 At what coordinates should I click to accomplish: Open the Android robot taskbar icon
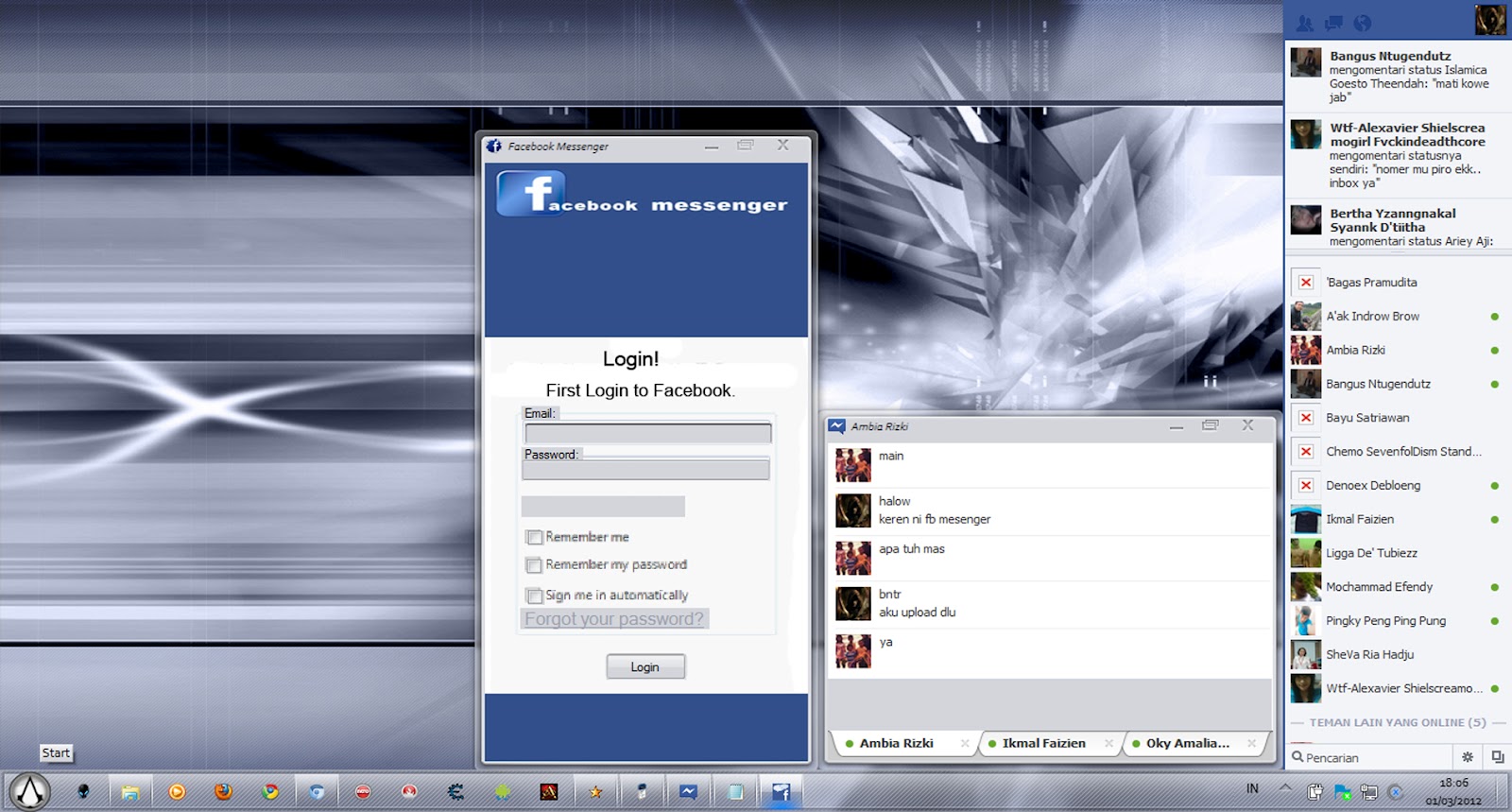pyautogui.click(x=502, y=791)
